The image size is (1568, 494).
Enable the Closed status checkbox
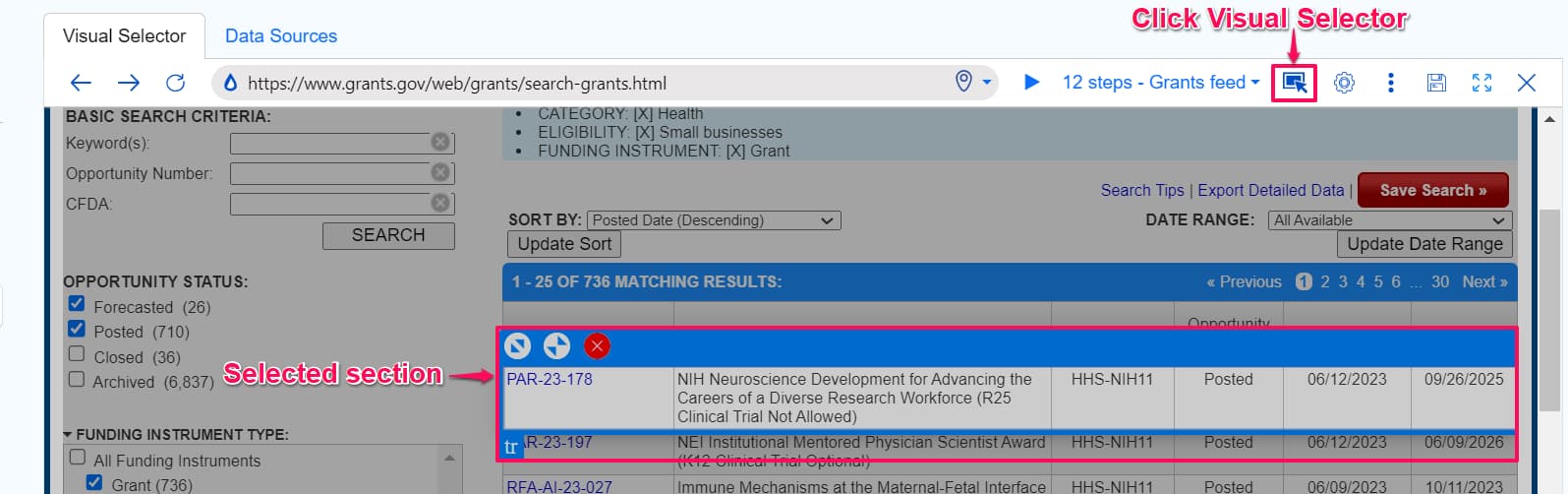click(77, 354)
